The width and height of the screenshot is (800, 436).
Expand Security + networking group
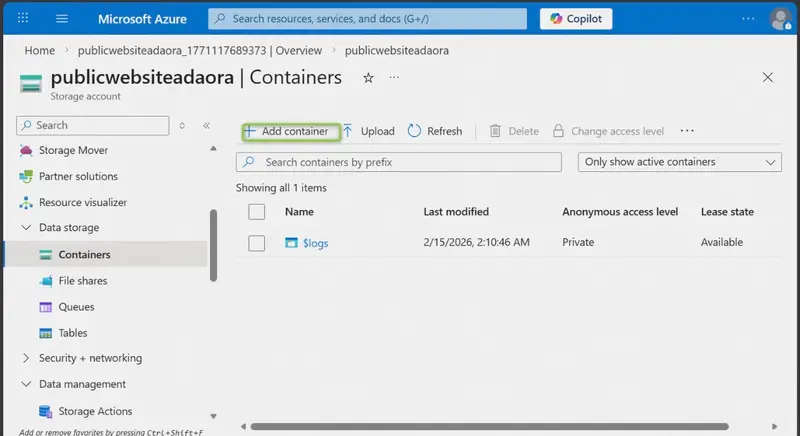26,358
